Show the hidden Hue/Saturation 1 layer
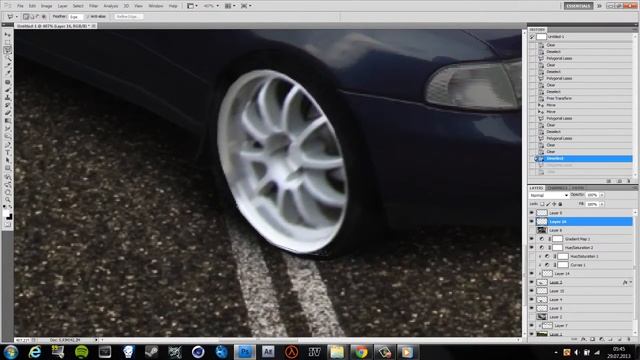This screenshot has height=360, width=640. (x=531, y=256)
